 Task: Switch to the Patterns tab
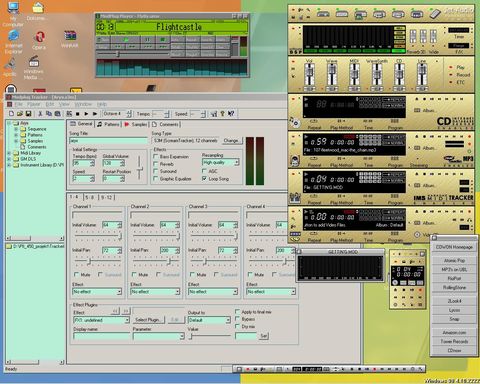pyautogui.click(x=108, y=124)
